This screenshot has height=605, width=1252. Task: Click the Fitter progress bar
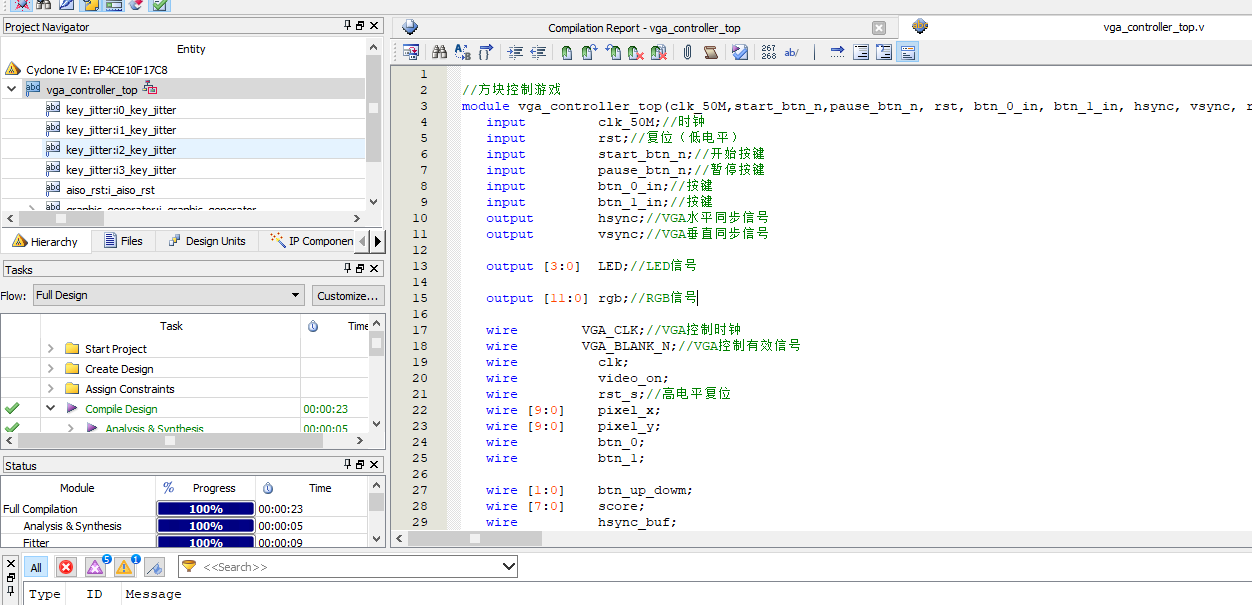click(205, 543)
